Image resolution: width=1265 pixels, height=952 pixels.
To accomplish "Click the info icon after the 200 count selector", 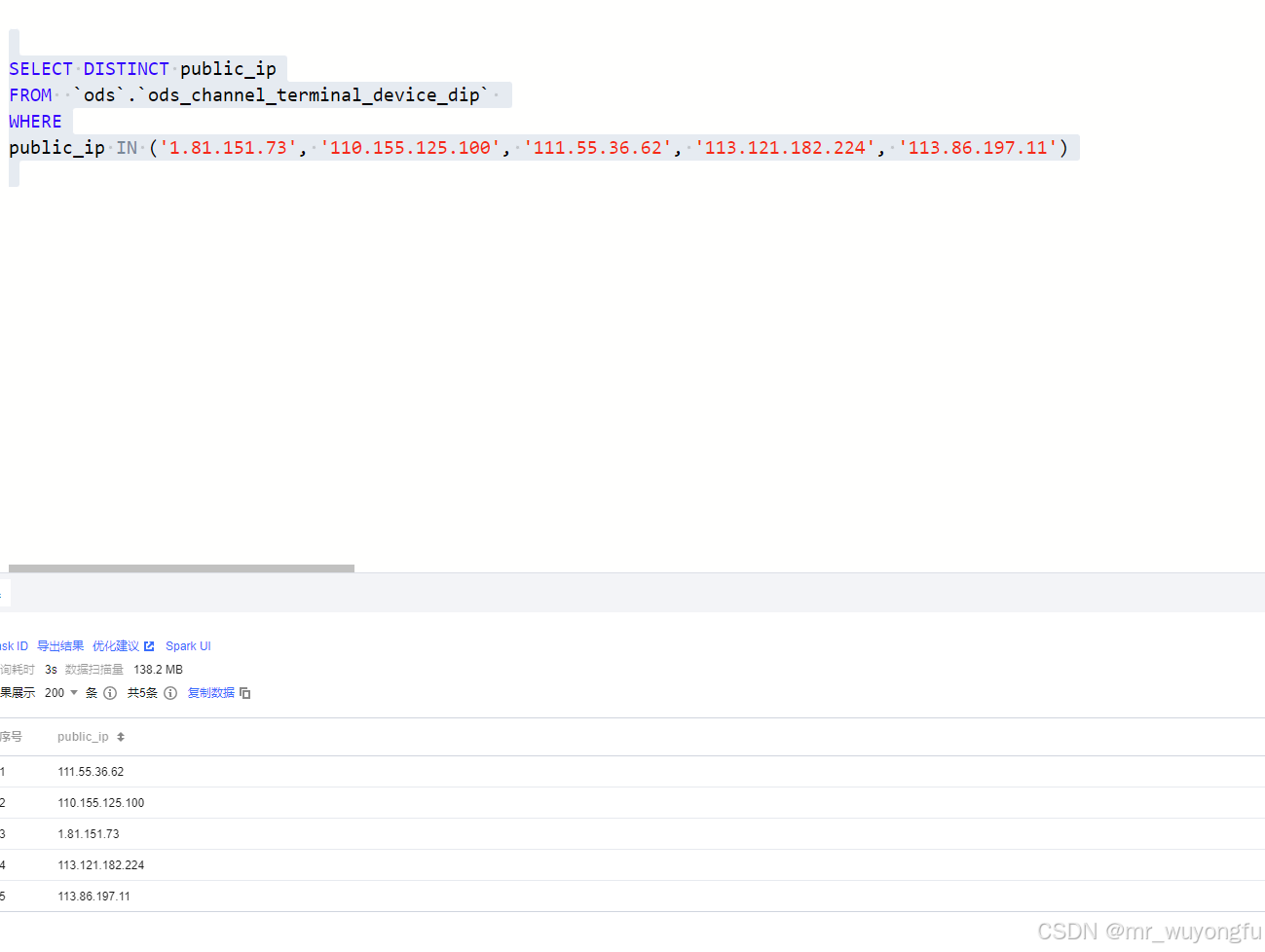I will [108, 692].
